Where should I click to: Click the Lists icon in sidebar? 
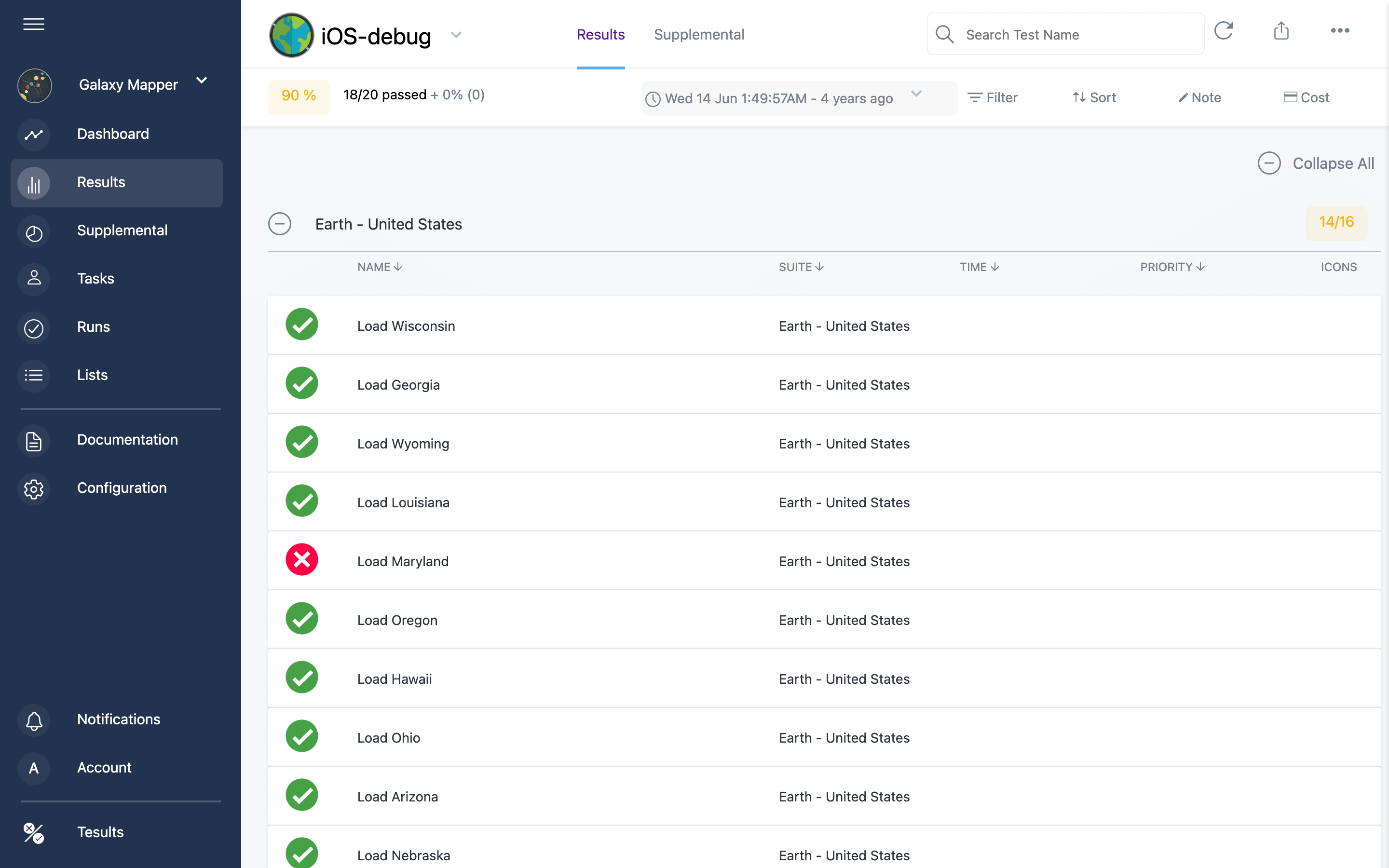tap(33, 375)
